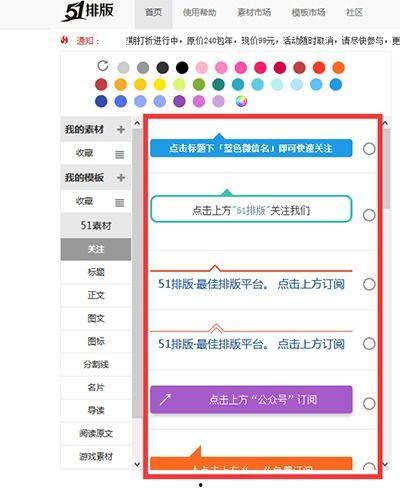Pick the dark navy blue swatch
The image size is (400, 491).
click(101, 101)
